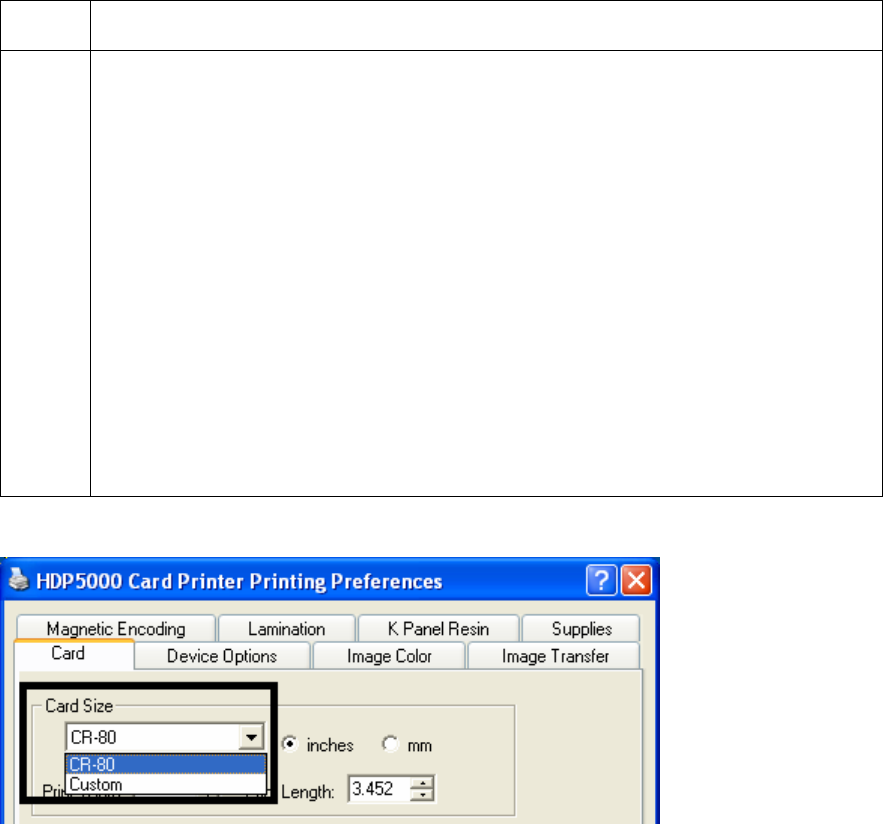
Task: Go to the Supplies tab
Action: (x=581, y=628)
